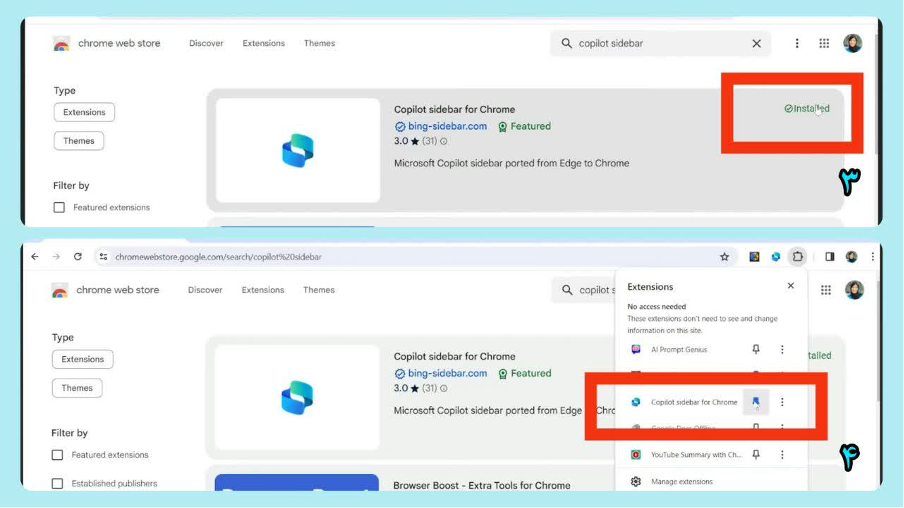Screen dimensions: 904x508
Task: Click the Copilot logo thumbnail in bottom result
Action: click(297, 398)
